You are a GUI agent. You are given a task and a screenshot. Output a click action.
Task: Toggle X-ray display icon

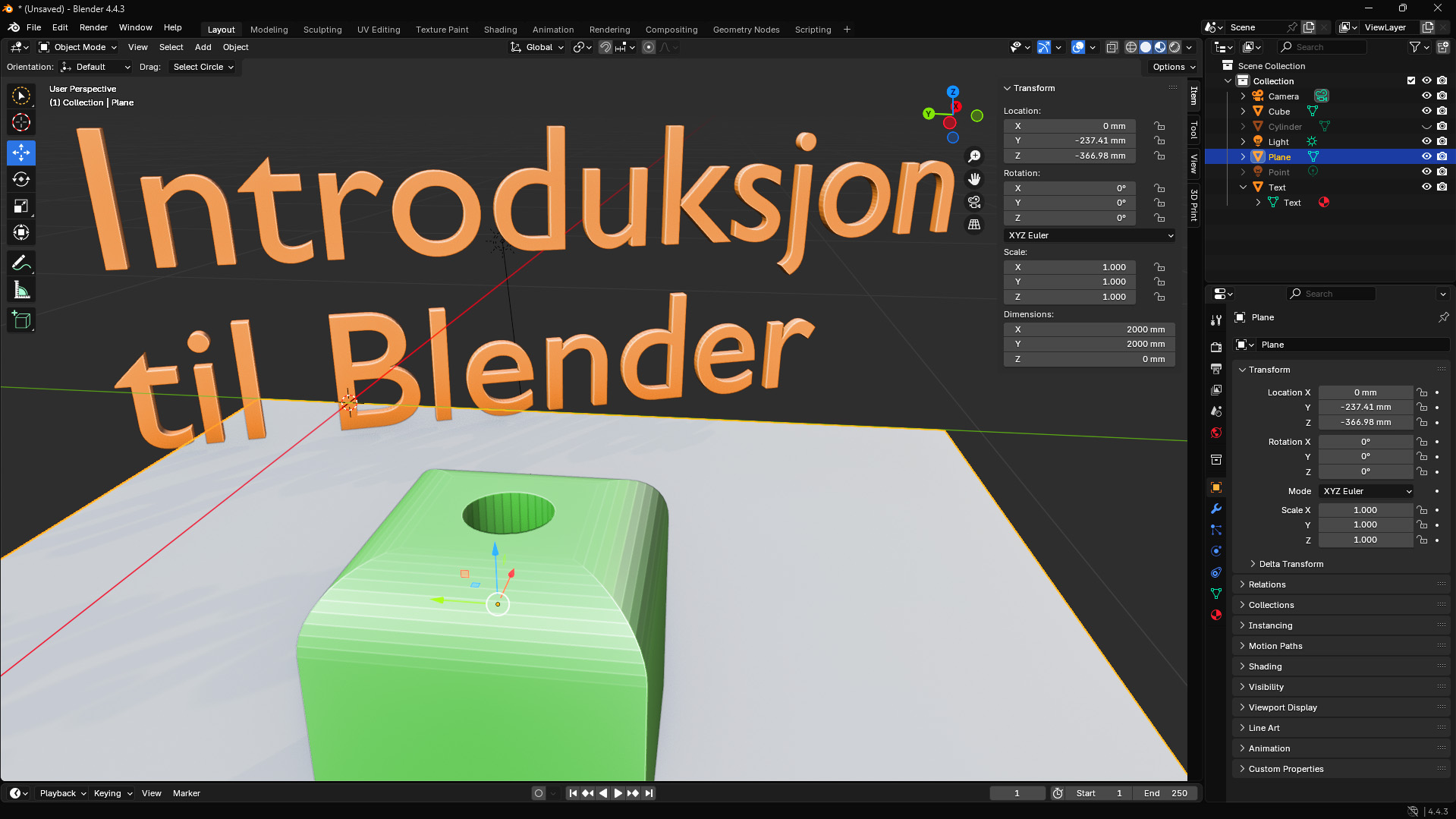tap(1112, 47)
